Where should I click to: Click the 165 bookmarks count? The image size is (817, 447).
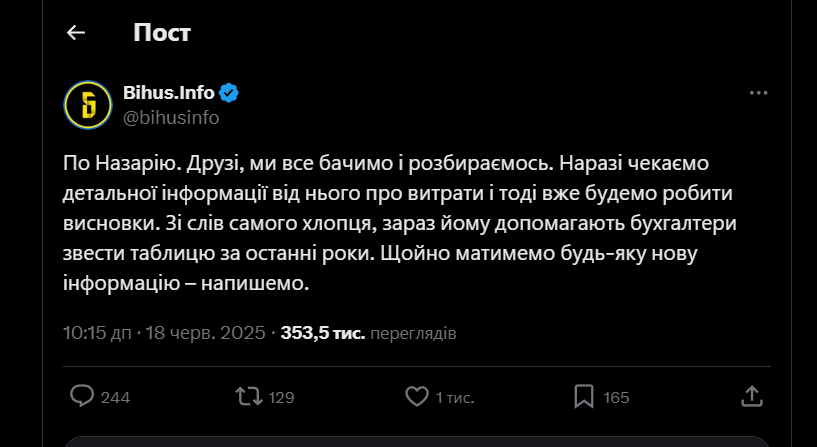click(616, 397)
